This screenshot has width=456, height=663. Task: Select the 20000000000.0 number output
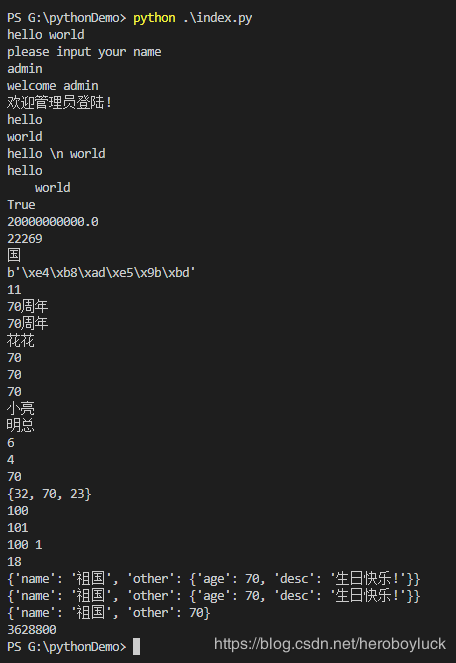(53, 222)
